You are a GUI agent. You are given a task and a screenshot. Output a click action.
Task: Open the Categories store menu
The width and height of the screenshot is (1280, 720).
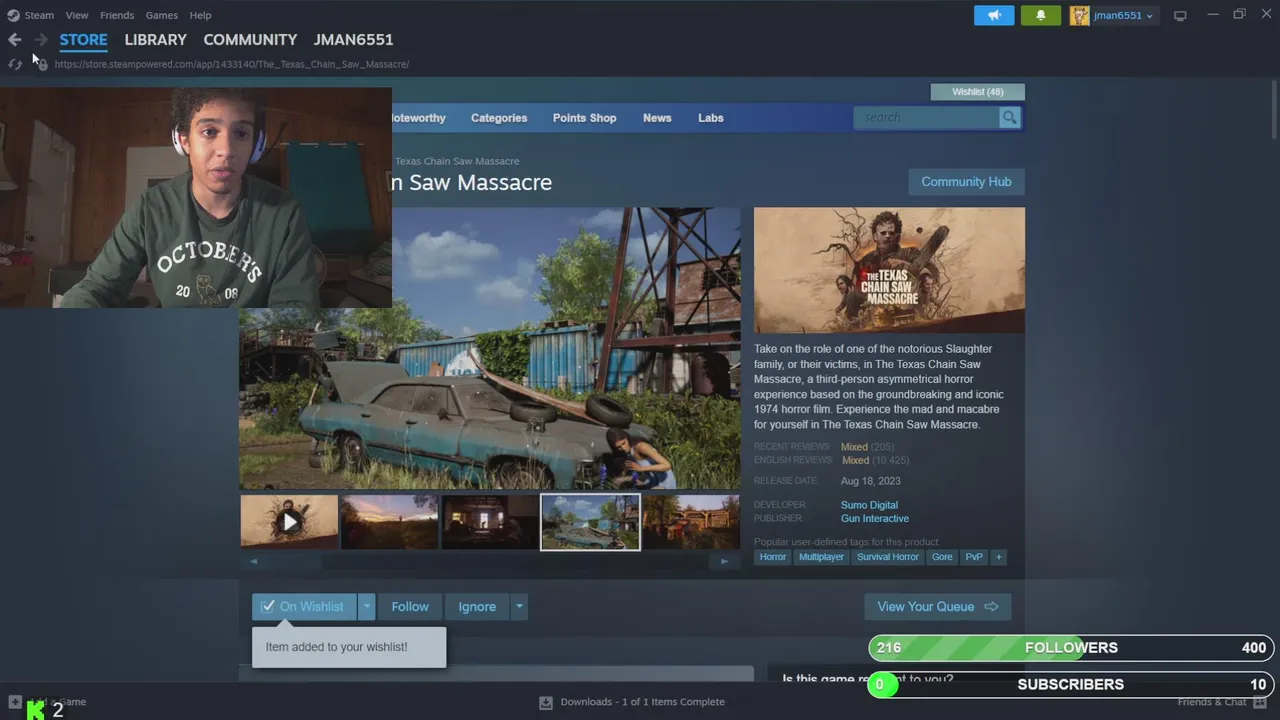click(499, 118)
